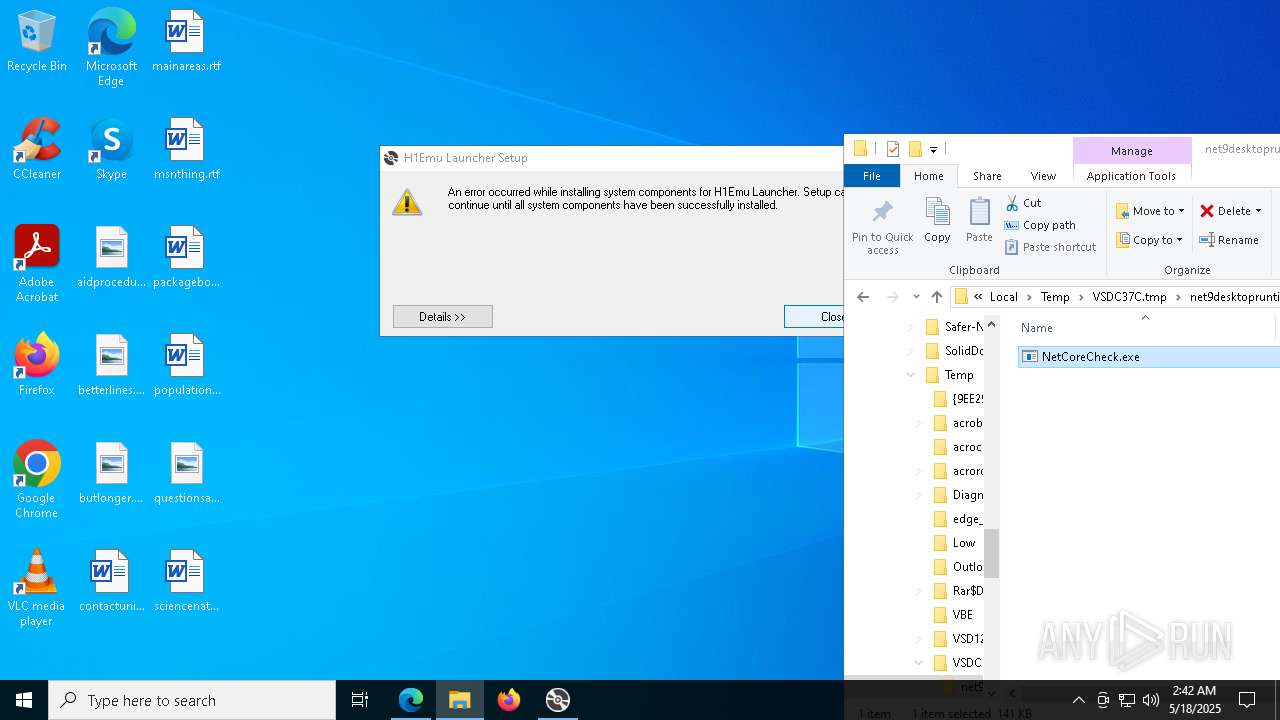Image resolution: width=1280 pixels, height=720 pixels.
Task: Click Details button in H1Emu Setup dialog
Action: tap(442, 317)
